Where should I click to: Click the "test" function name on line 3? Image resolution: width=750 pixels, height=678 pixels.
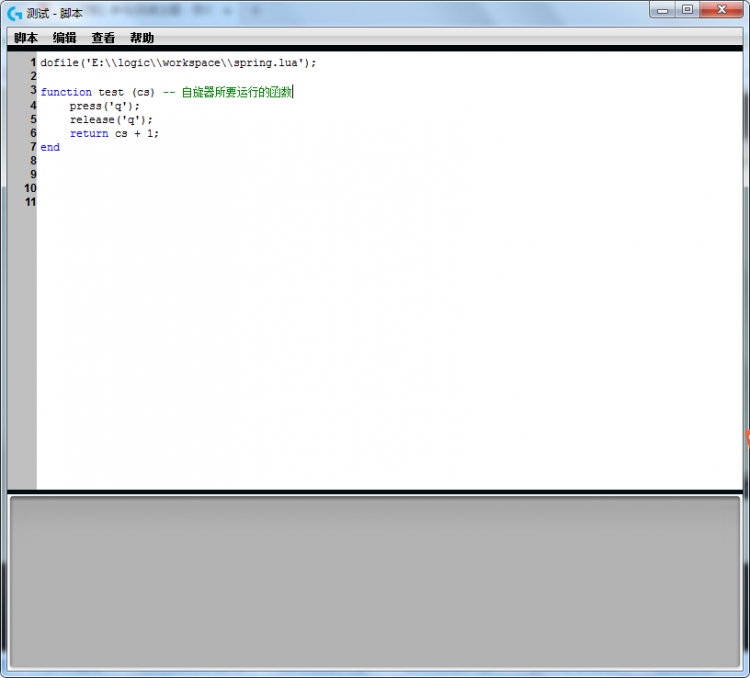coord(111,92)
